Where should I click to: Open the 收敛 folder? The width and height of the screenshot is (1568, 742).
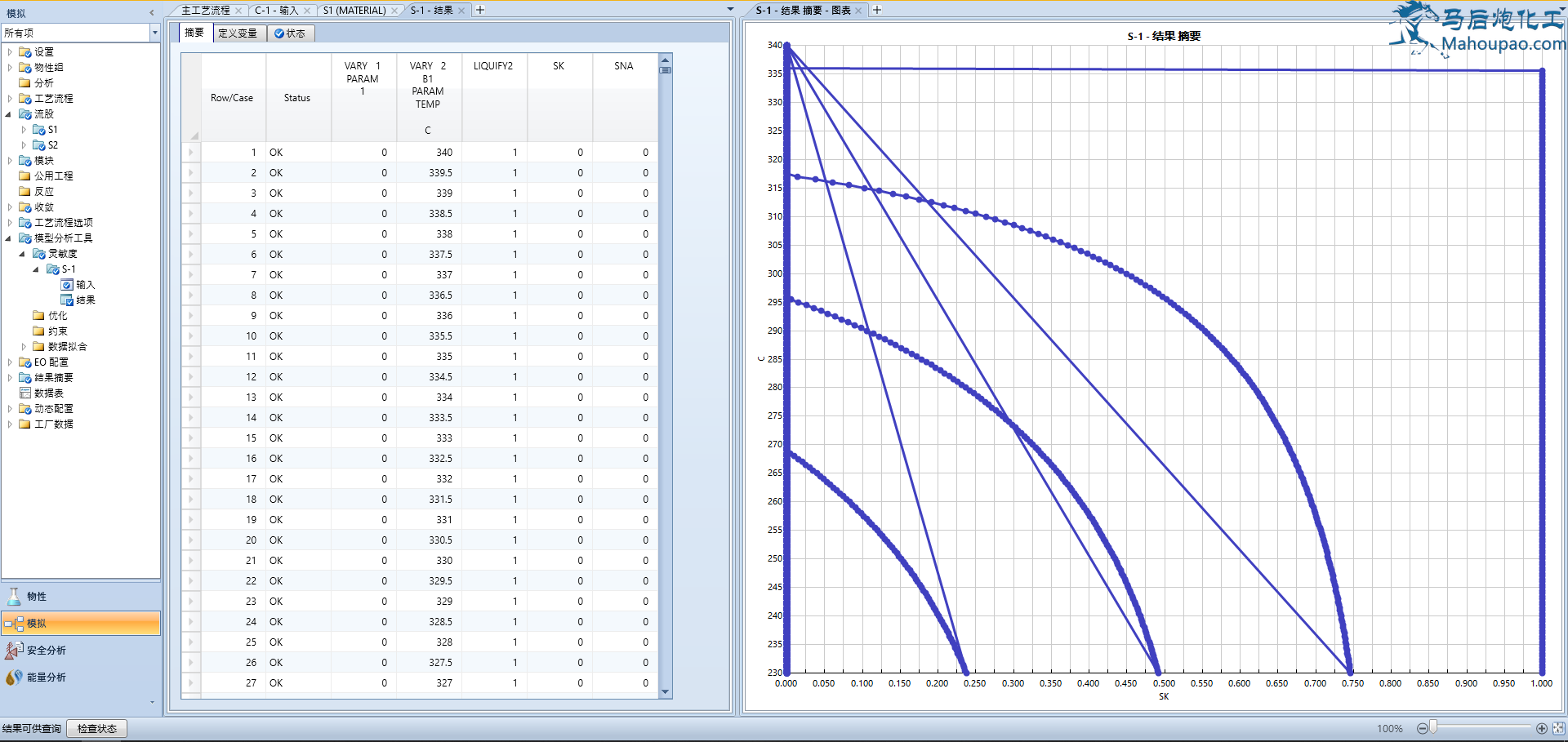click(43, 207)
